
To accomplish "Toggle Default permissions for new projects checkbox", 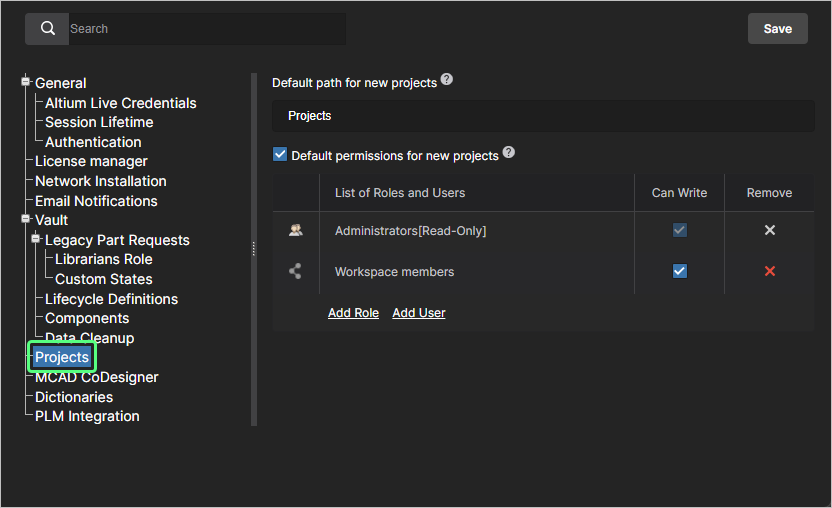I will 280,154.
